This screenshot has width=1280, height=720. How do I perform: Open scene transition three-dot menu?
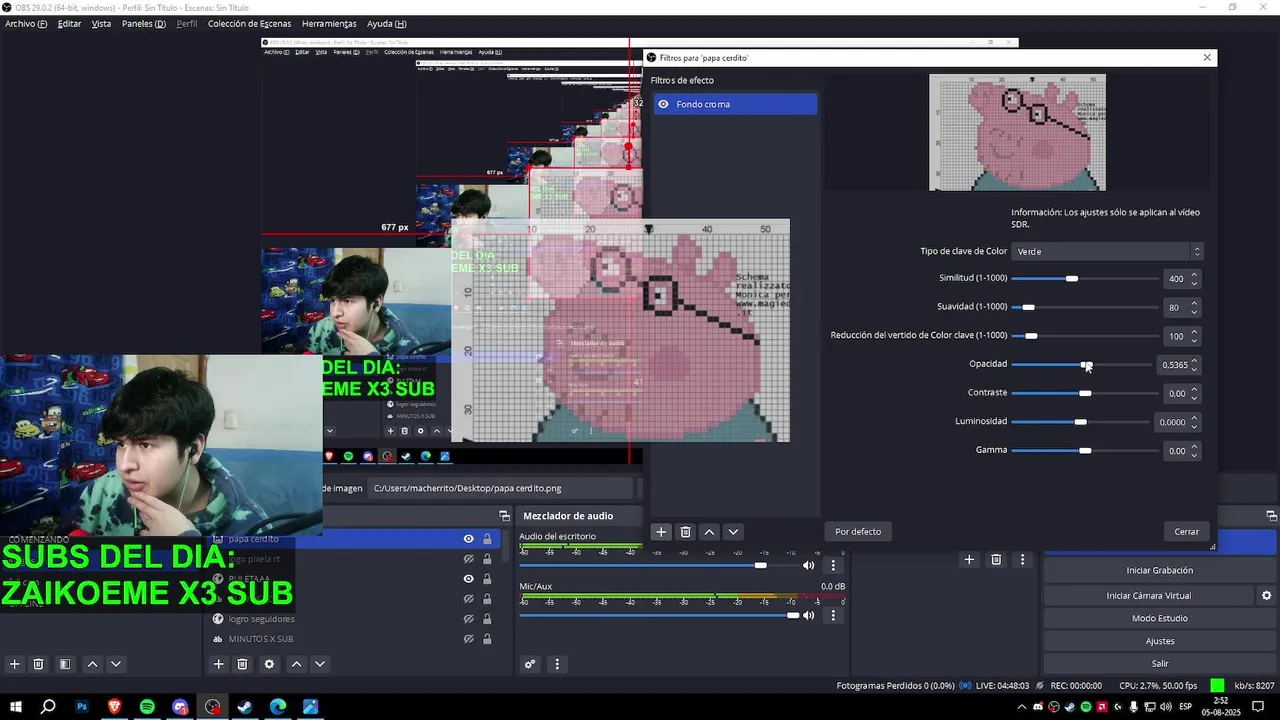tap(1022, 560)
